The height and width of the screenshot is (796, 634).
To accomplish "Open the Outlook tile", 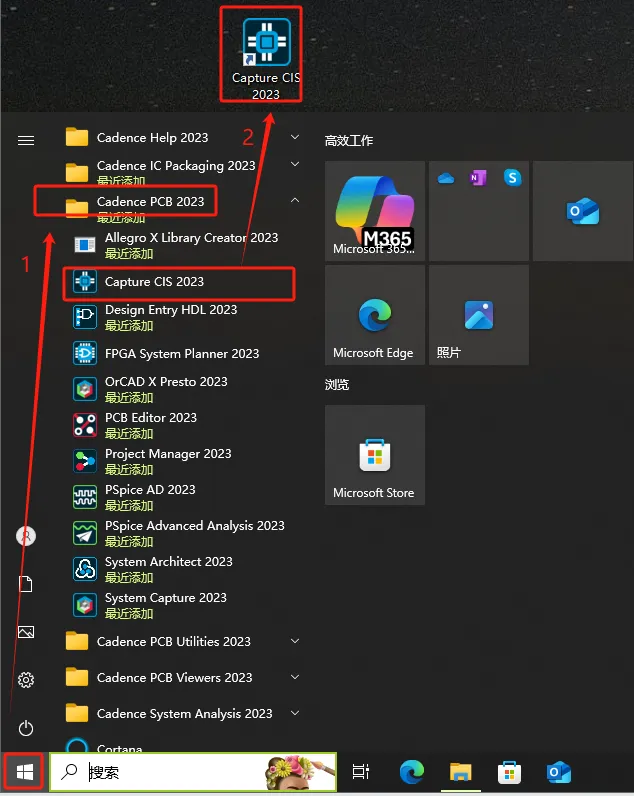I will [583, 211].
